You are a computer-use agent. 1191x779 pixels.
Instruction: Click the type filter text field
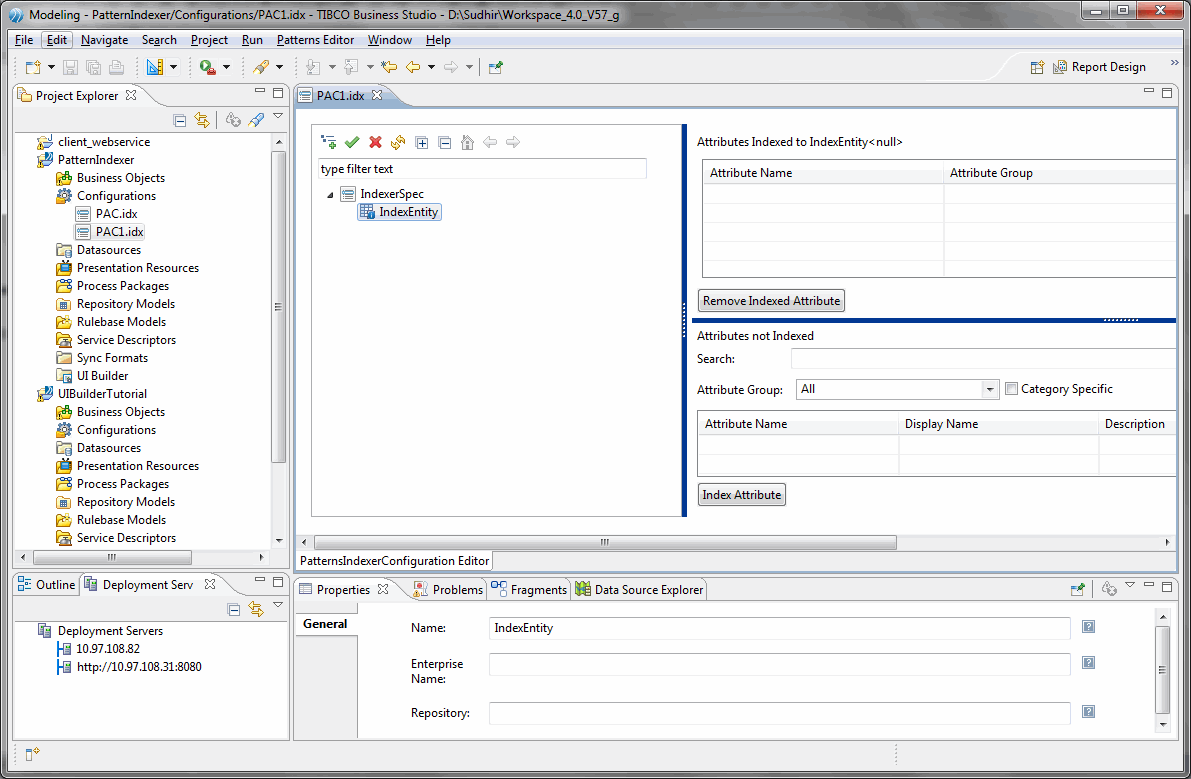(x=482, y=169)
